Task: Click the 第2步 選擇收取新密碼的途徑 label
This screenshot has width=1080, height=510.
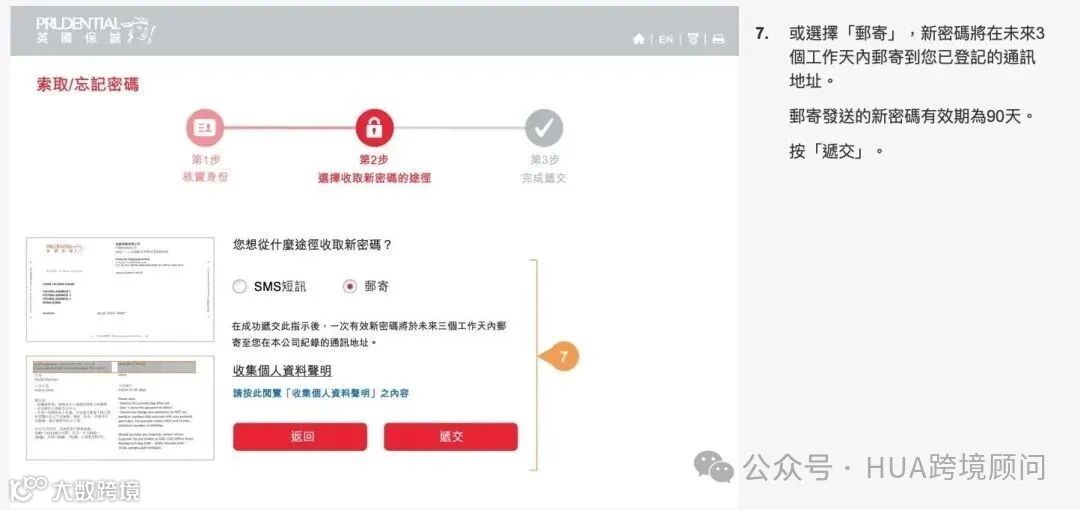Action: 374,169
